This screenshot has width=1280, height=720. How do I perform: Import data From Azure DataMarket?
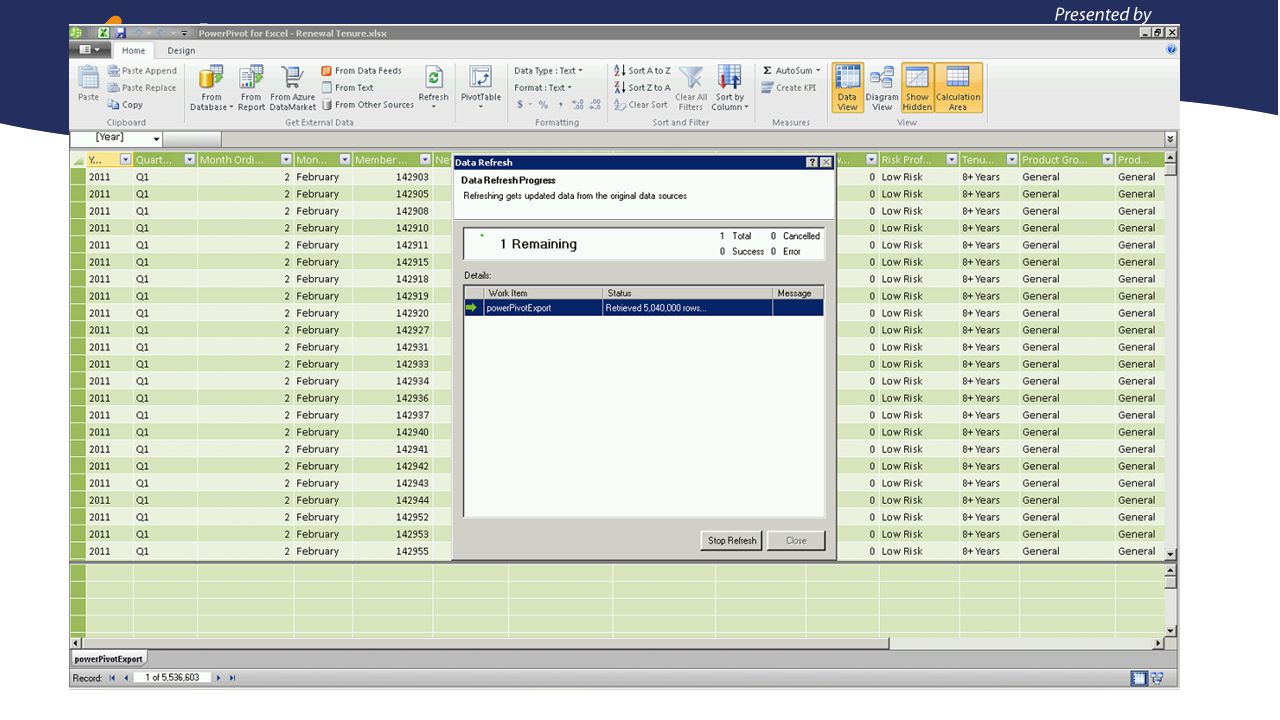292,88
